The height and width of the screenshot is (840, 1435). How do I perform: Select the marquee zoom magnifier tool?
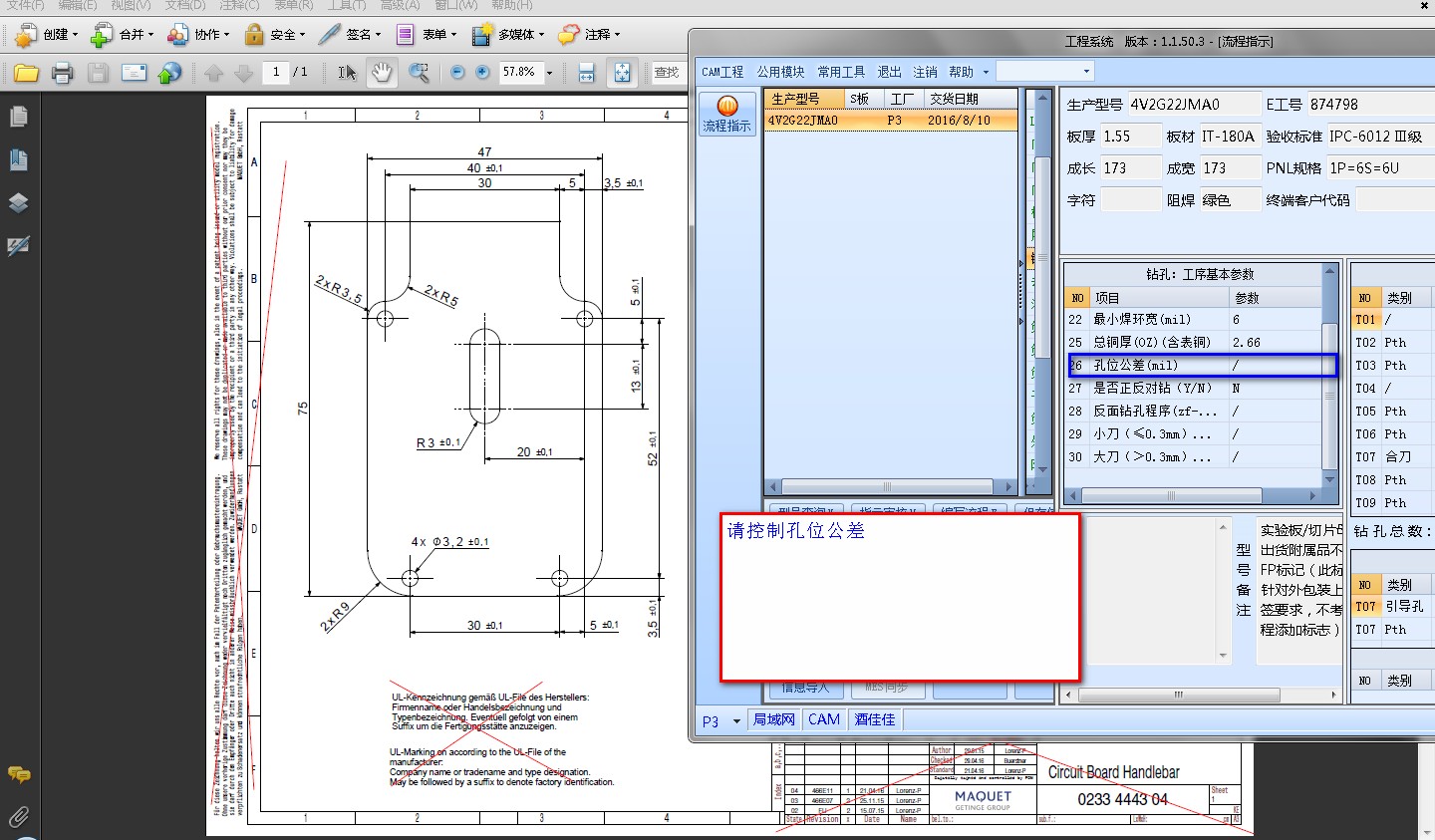point(419,73)
